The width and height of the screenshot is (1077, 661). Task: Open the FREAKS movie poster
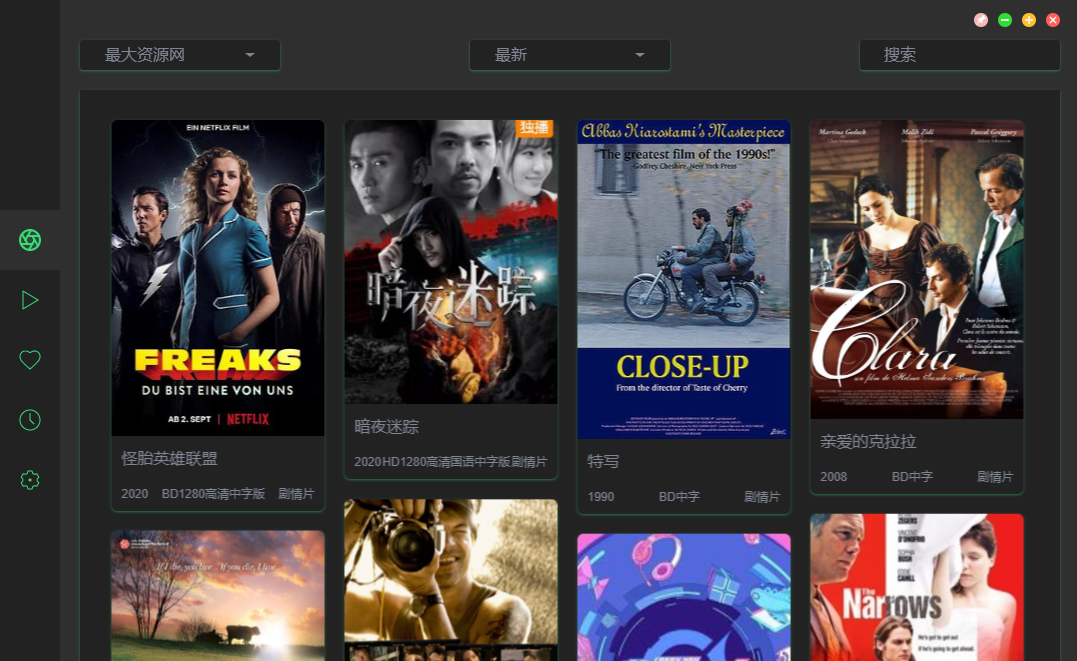tap(218, 278)
